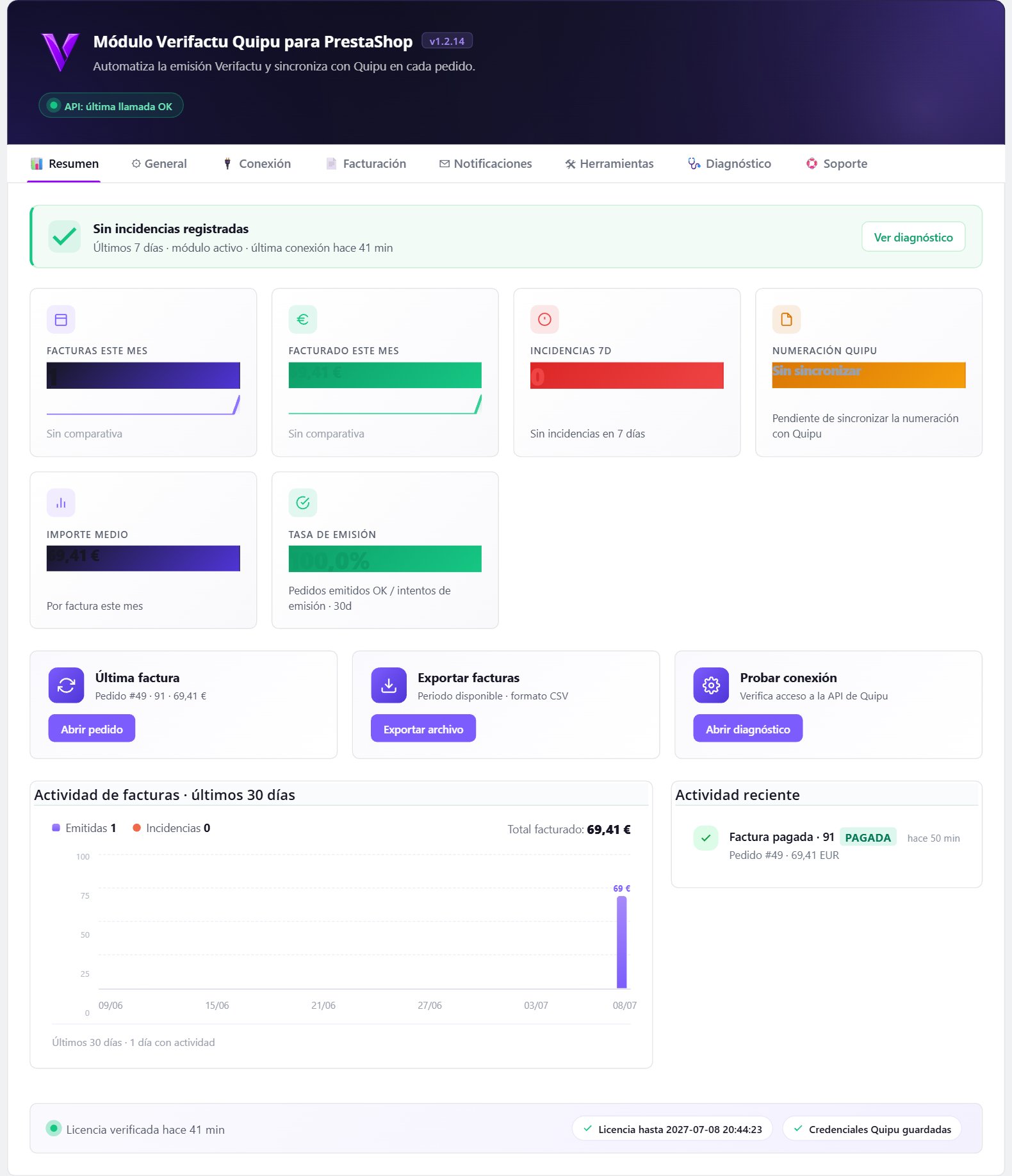Click the Ver diagnóstico button
The image size is (1012, 1176).
pyautogui.click(x=913, y=237)
